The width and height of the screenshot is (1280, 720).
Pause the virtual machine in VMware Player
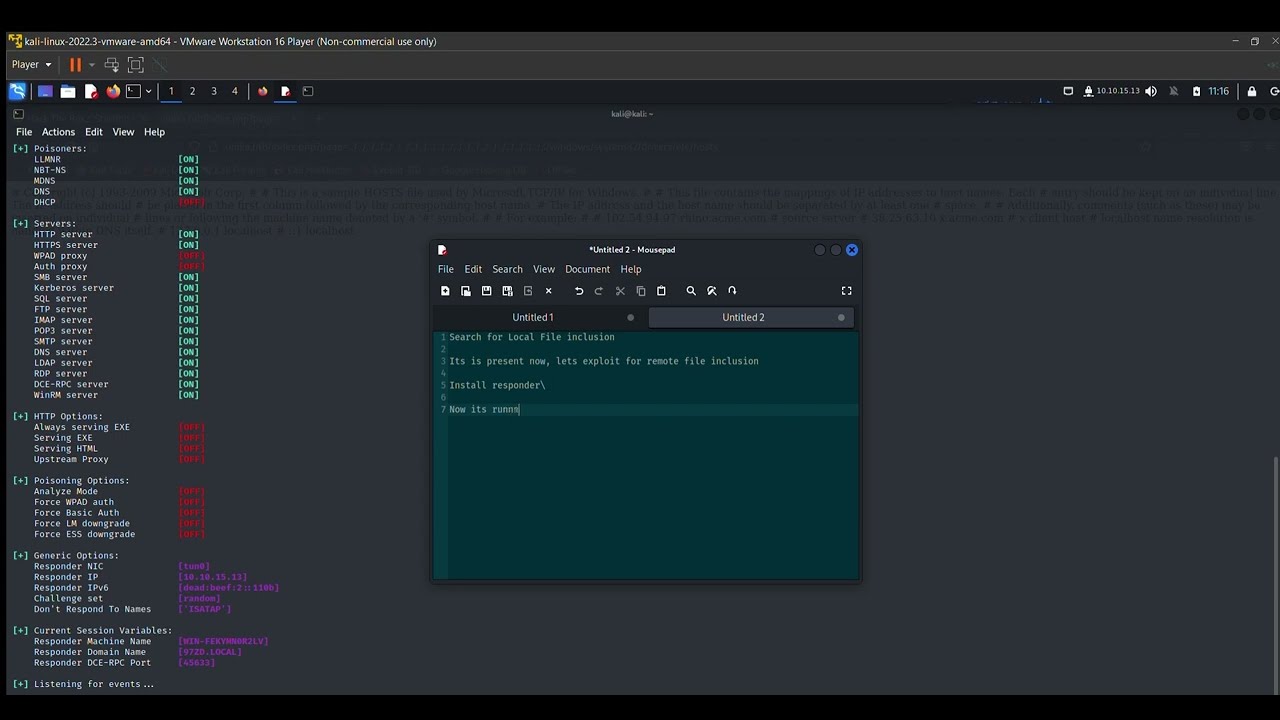(x=75, y=65)
